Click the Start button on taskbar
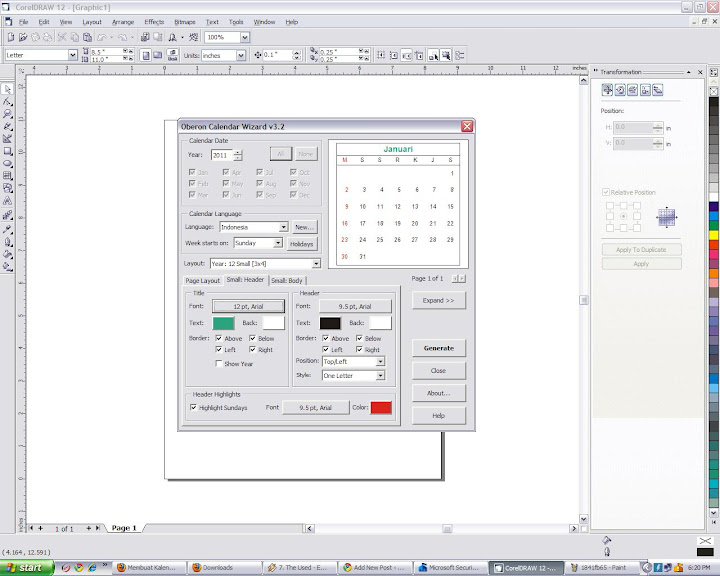This screenshot has height=576, width=720. tap(26, 568)
